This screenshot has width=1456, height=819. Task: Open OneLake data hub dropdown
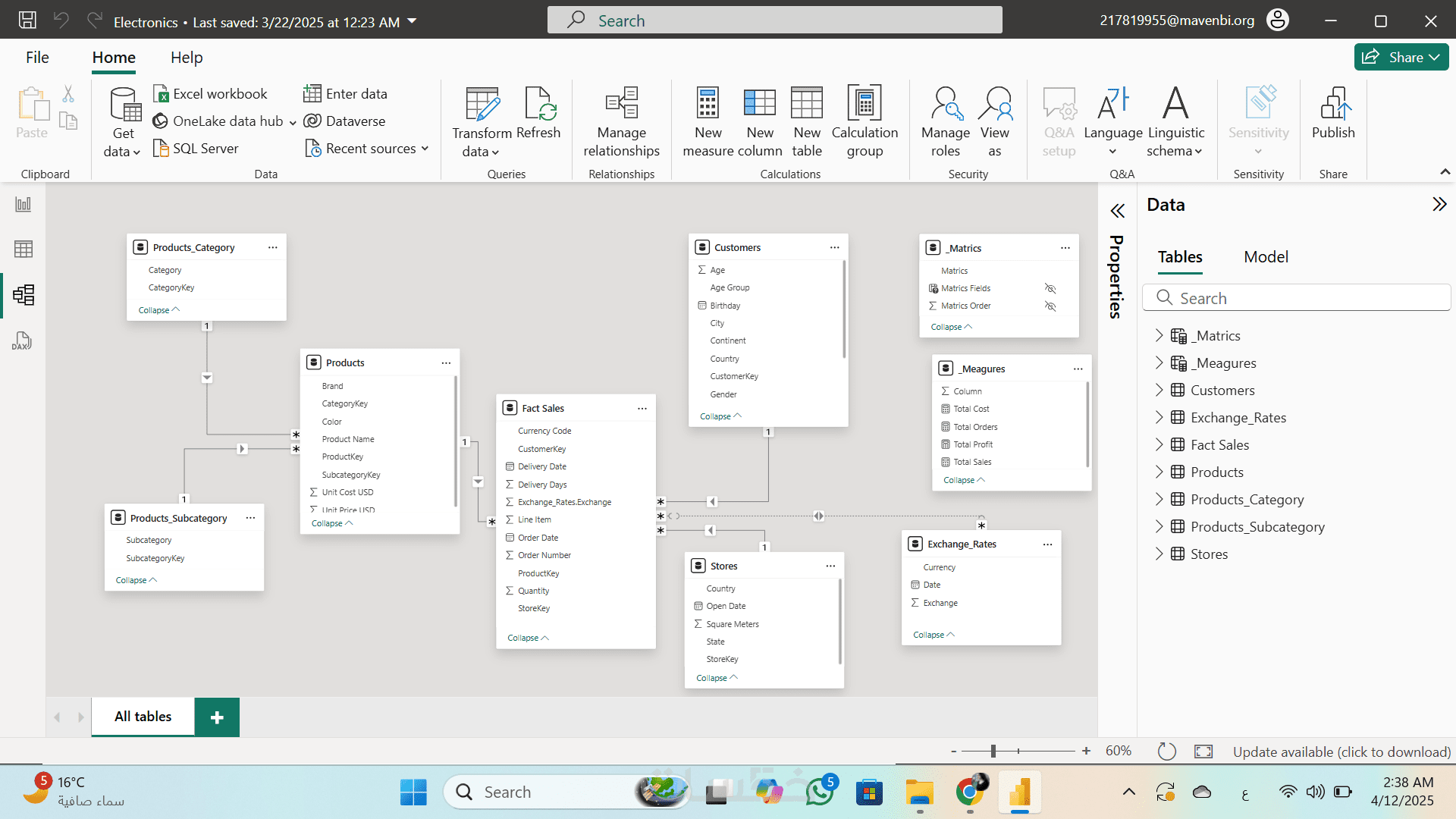pos(293,122)
